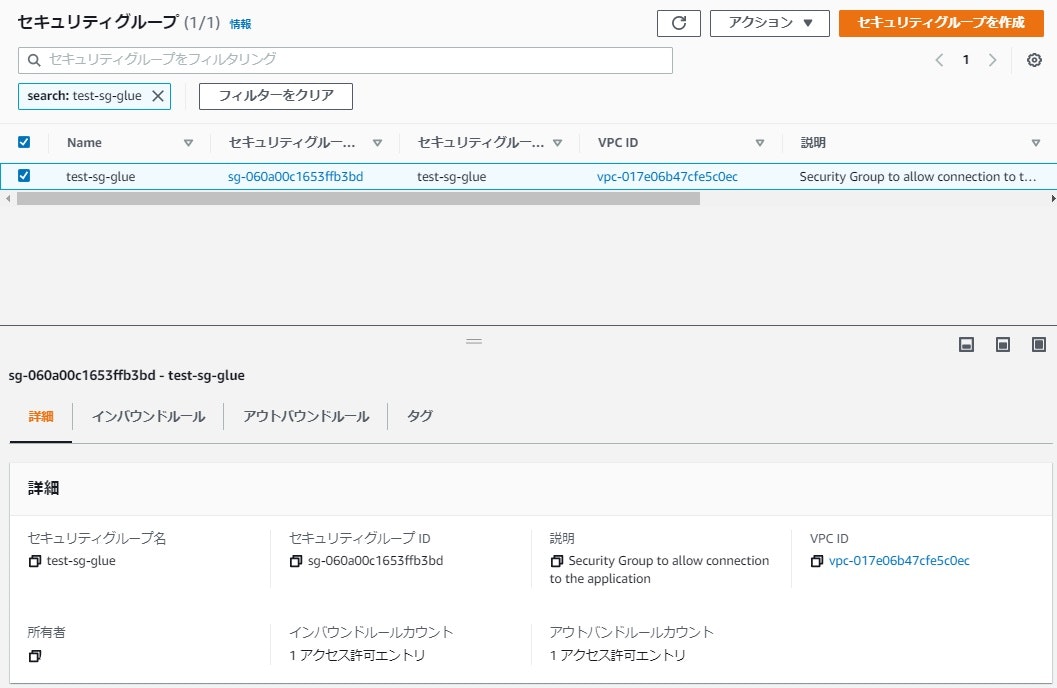Copy security group ID sg-060a00c1653ffb3bd

tap(295, 561)
